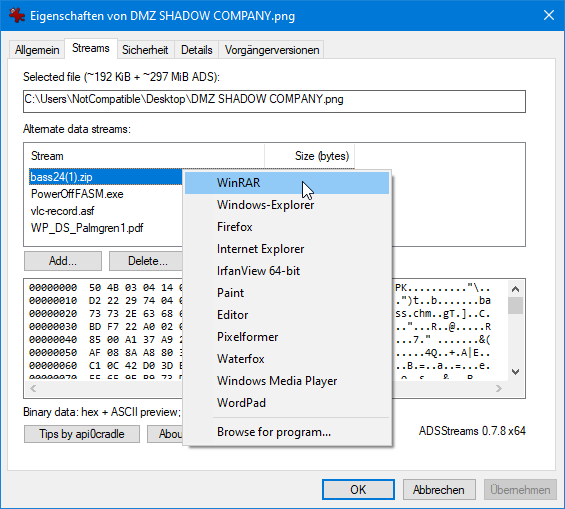This screenshot has width=565, height=509.
Task: Choose Firefox in the open-with menu
Action: coord(287,227)
